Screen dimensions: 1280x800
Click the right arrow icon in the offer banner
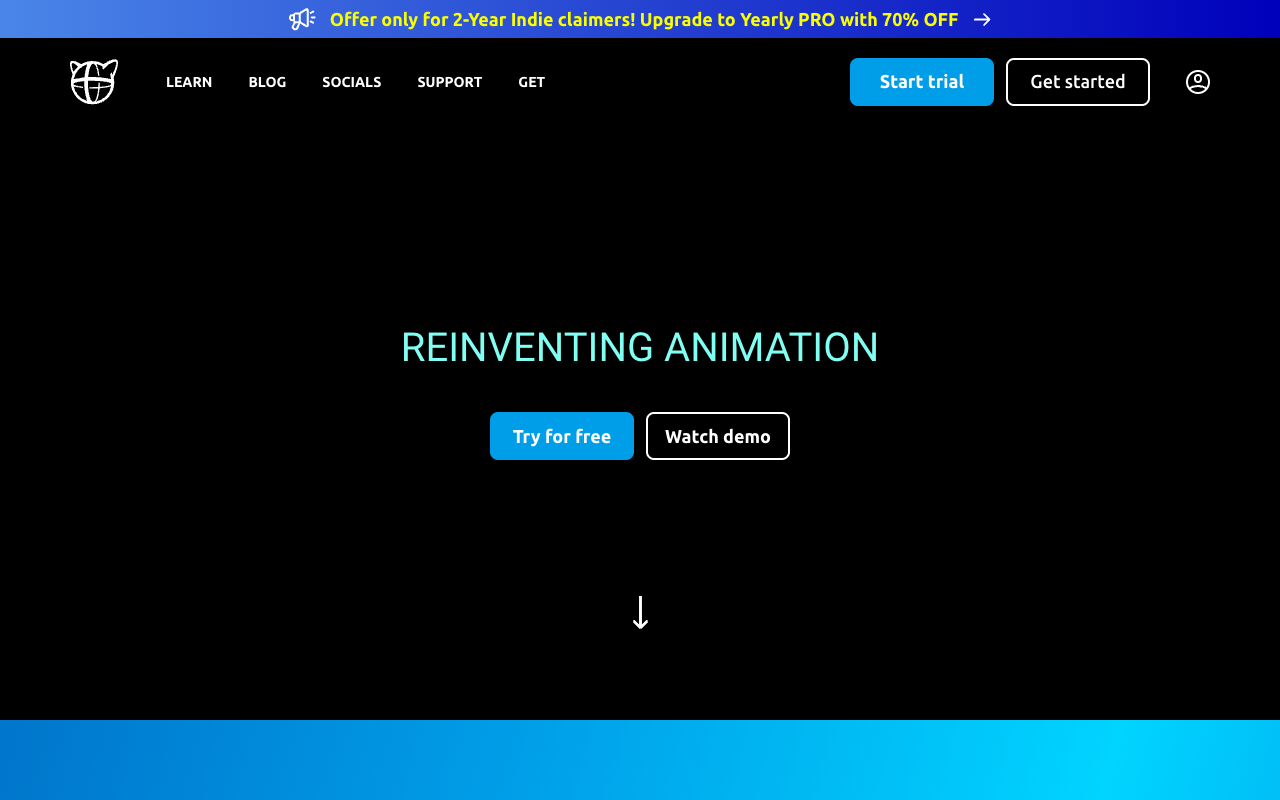pos(982,19)
